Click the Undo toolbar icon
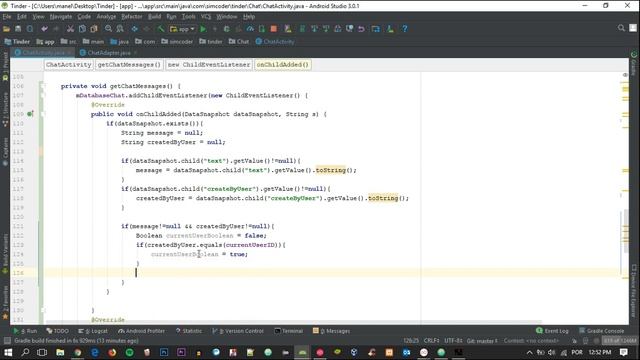Image resolution: width=640 pixels, height=360 pixels. point(44,29)
